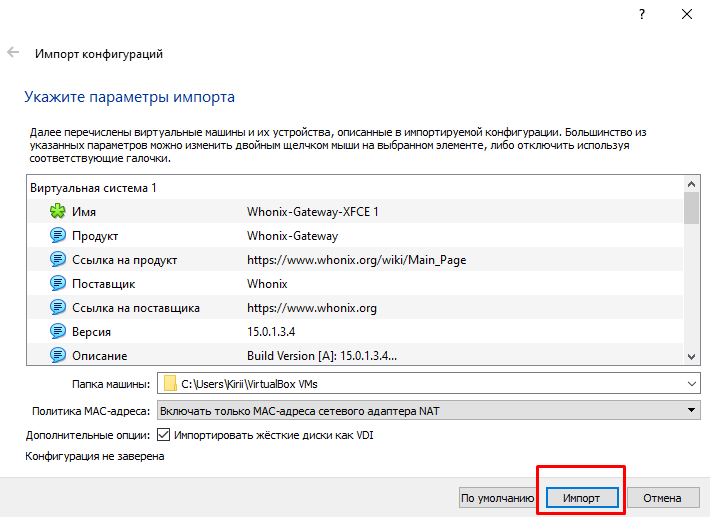This screenshot has height=517, width=710.
Task: Open the Политика MAC-адреса dropdown
Action: coord(428,411)
